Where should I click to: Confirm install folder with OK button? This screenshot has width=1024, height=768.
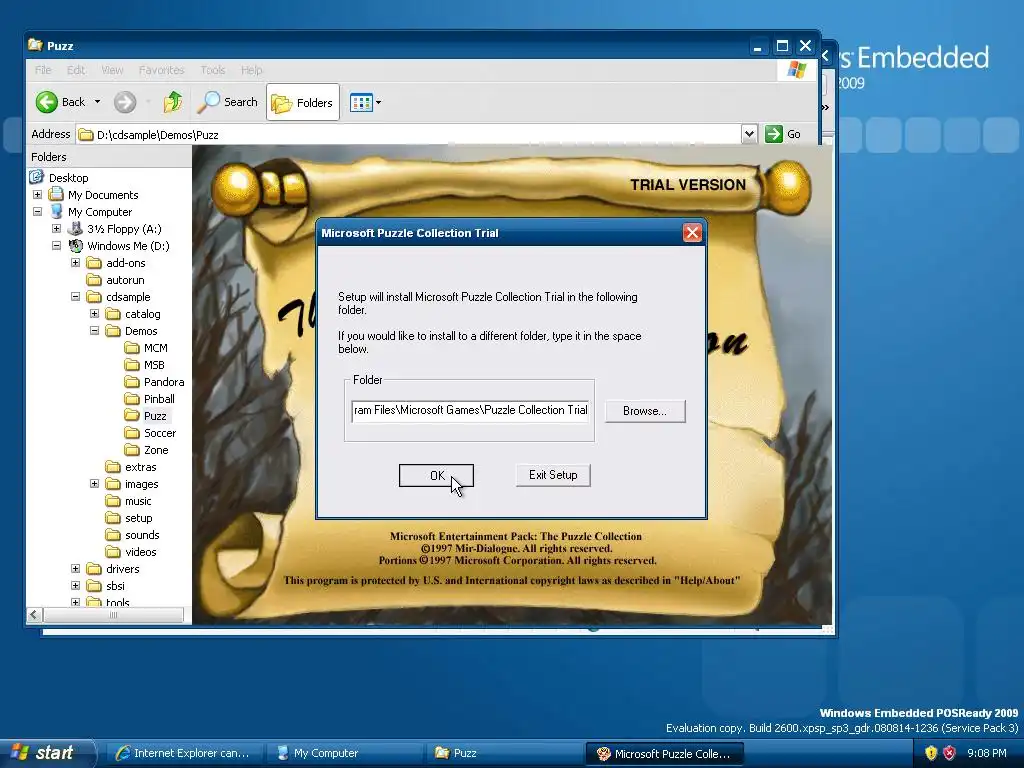point(436,475)
